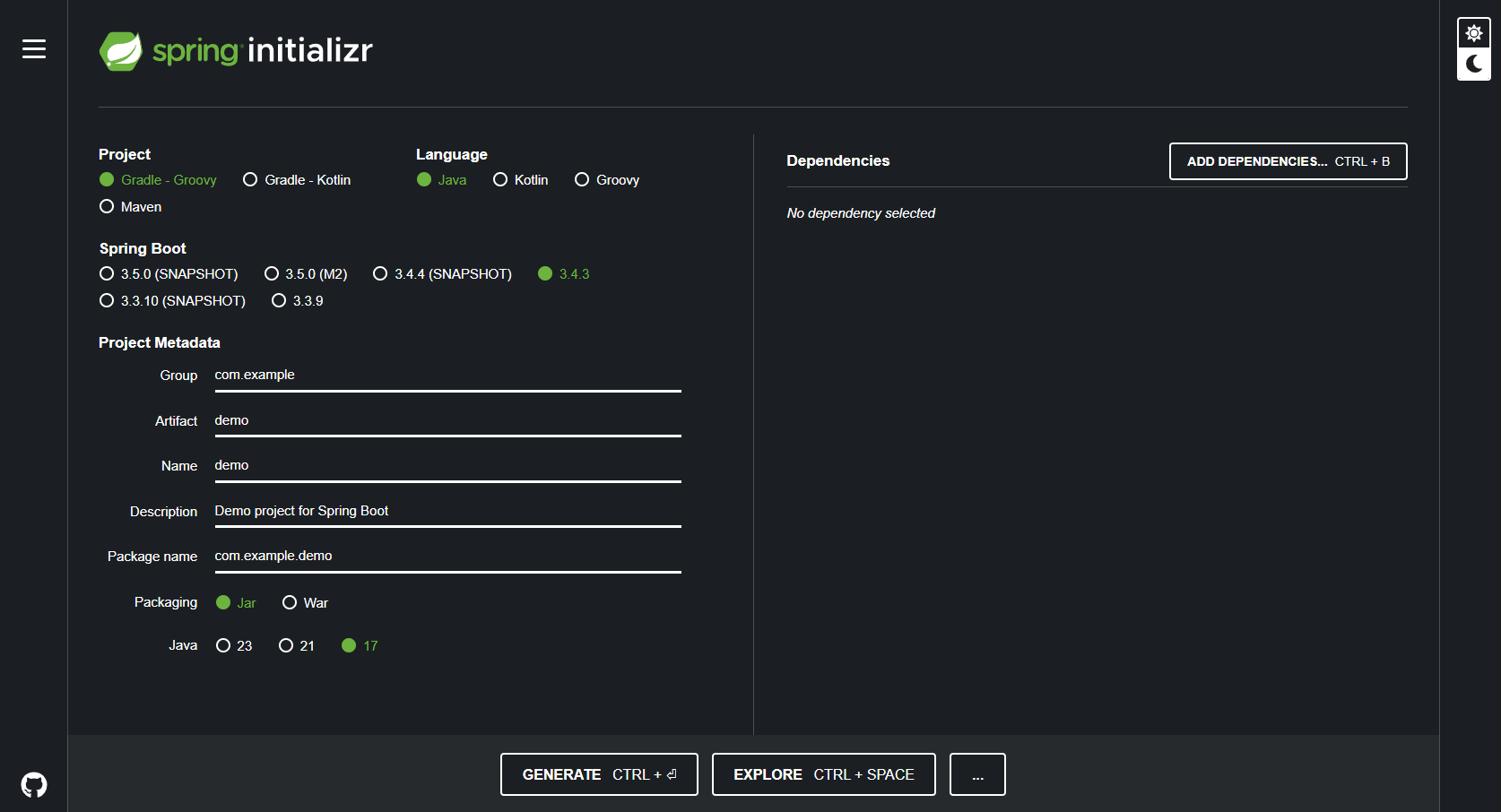
Task: Click the 'No dependency selected' text
Action: [x=861, y=213]
